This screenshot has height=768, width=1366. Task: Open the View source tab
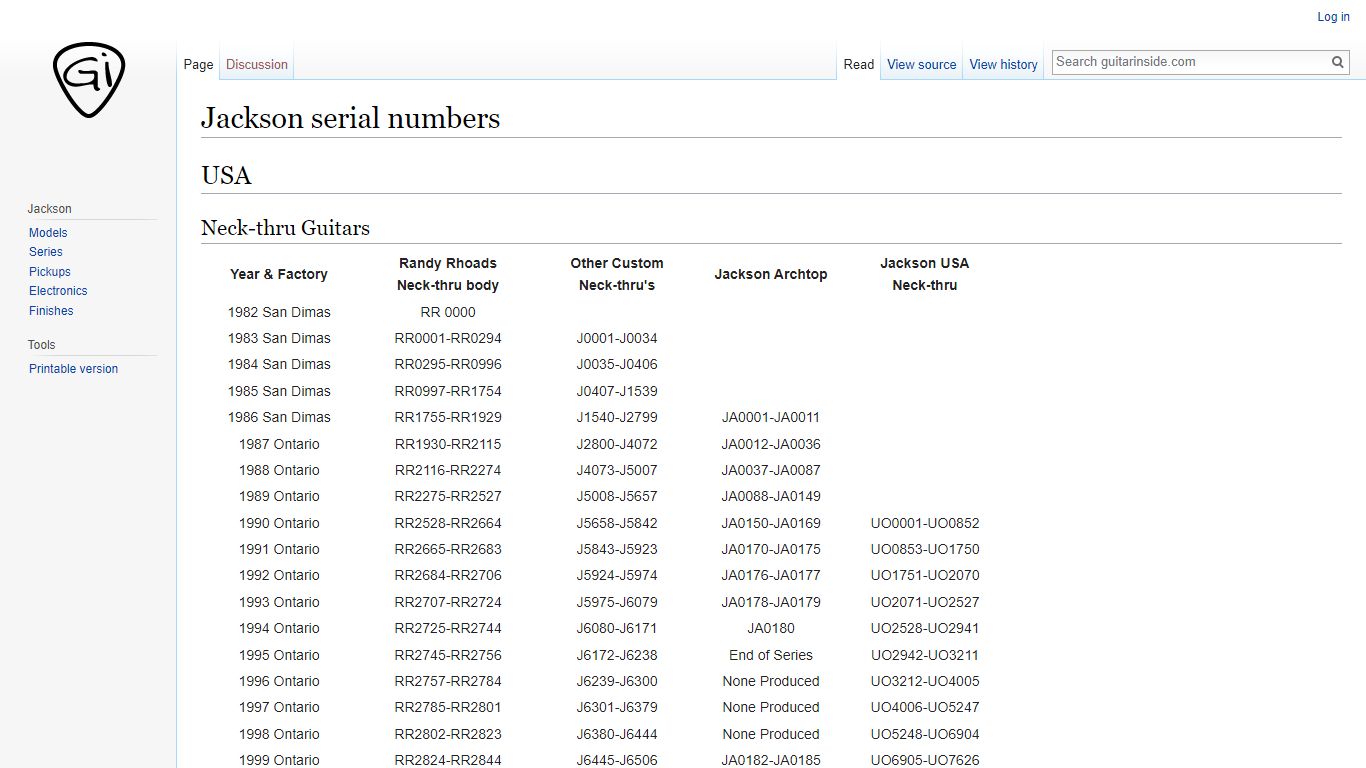tap(922, 64)
